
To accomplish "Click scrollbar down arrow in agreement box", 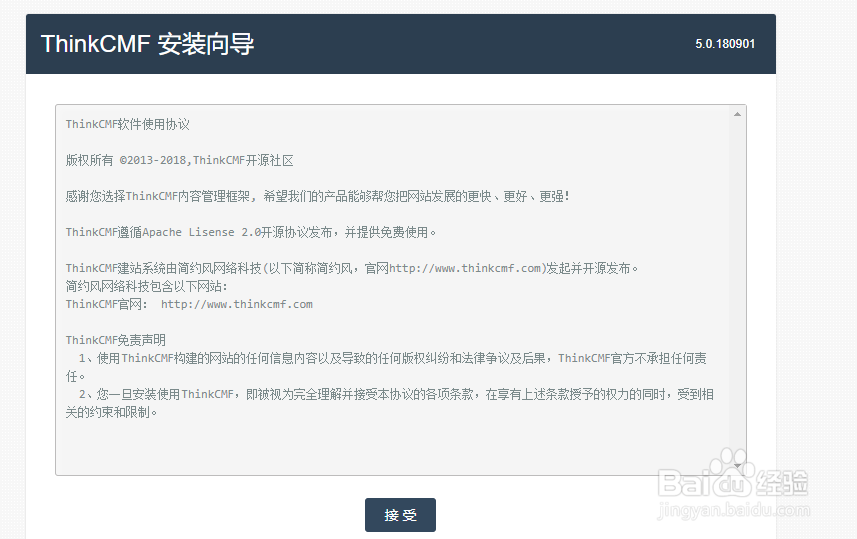I will point(737,466).
